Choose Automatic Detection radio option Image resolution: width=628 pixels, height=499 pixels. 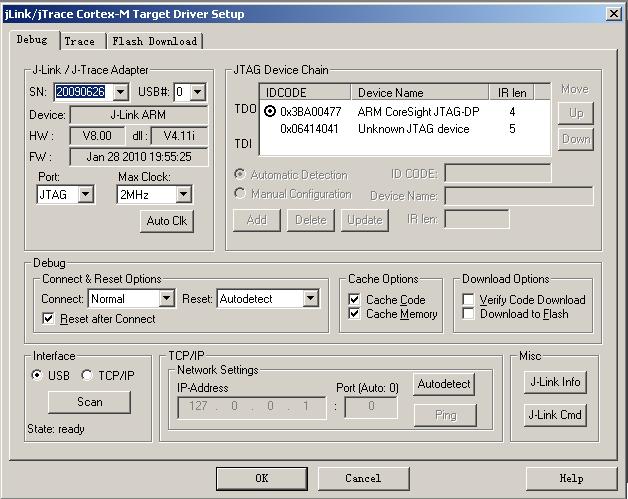click(x=240, y=175)
